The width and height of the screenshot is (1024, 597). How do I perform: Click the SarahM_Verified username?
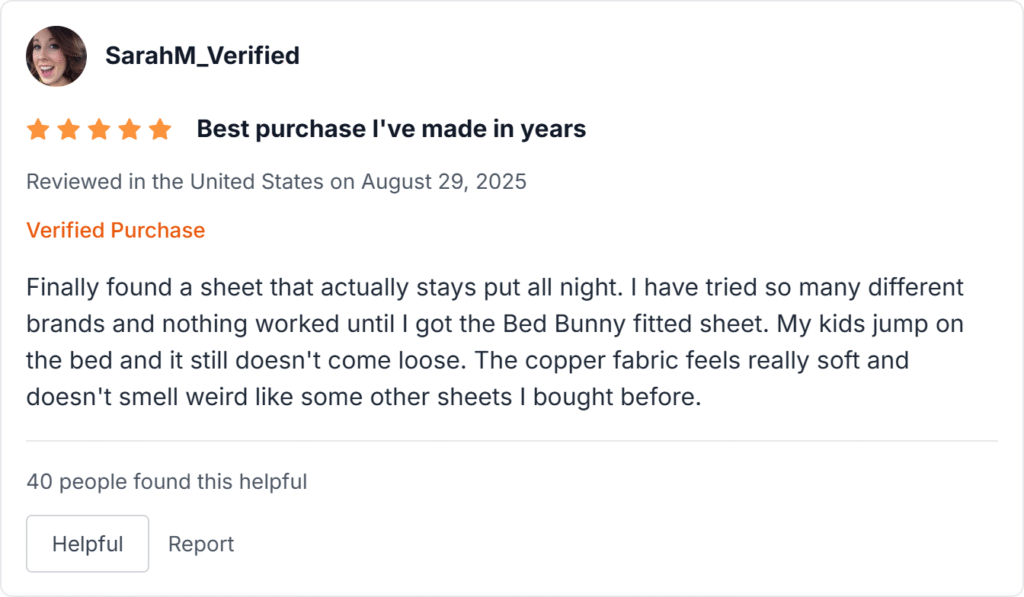pyautogui.click(x=202, y=56)
